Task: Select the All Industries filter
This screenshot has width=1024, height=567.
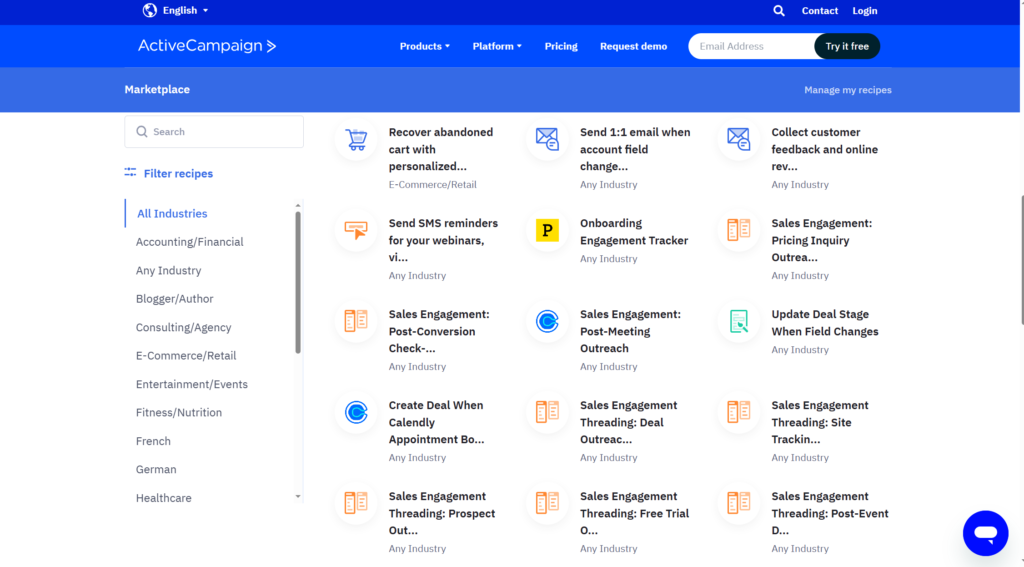Action: pos(172,214)
